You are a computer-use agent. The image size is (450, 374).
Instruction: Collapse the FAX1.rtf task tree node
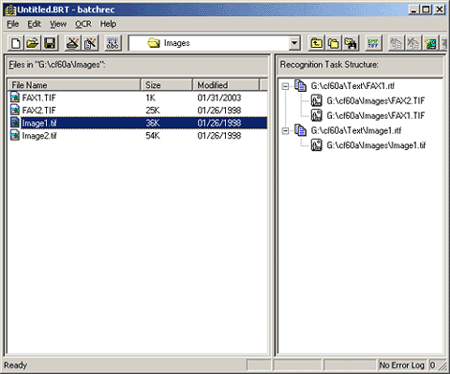[285, 86]
